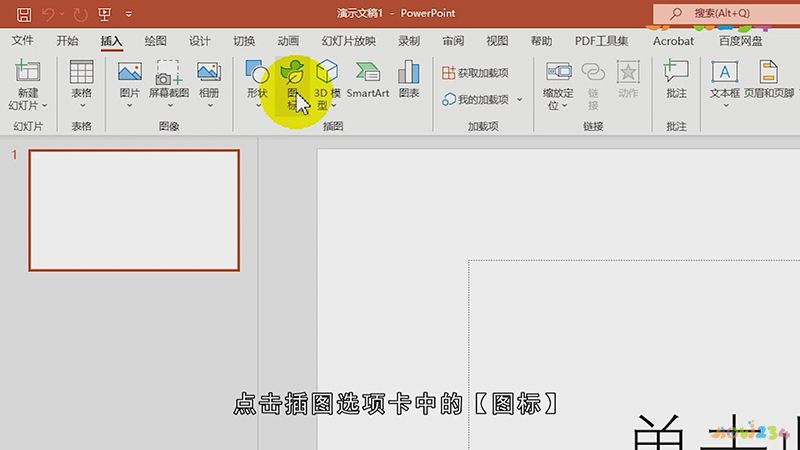Viewport: 800px width, 450px height.
Task: Open Customize Quick Access Toolbar arrow
Action: [129, 14]
